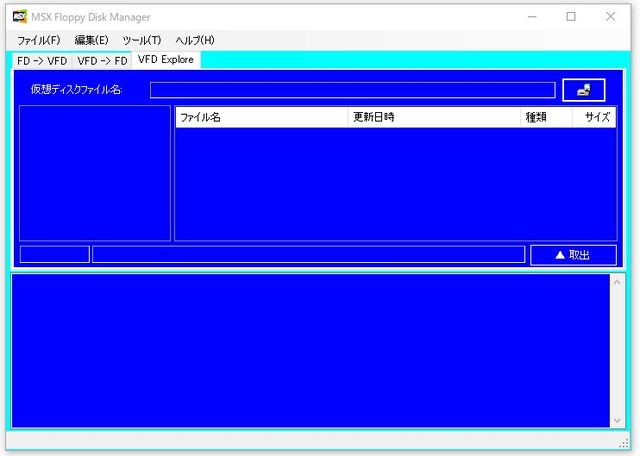Open the ファイル(F) menu
Viewport: 640px width, 456px height.
click(38, 40)
